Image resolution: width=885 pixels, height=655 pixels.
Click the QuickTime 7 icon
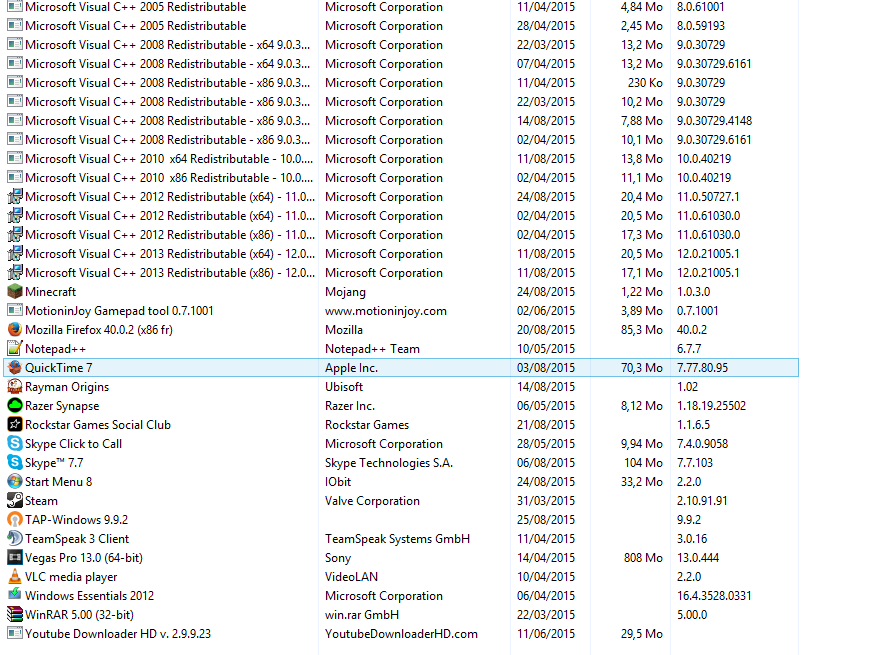(x=15, y=368)
